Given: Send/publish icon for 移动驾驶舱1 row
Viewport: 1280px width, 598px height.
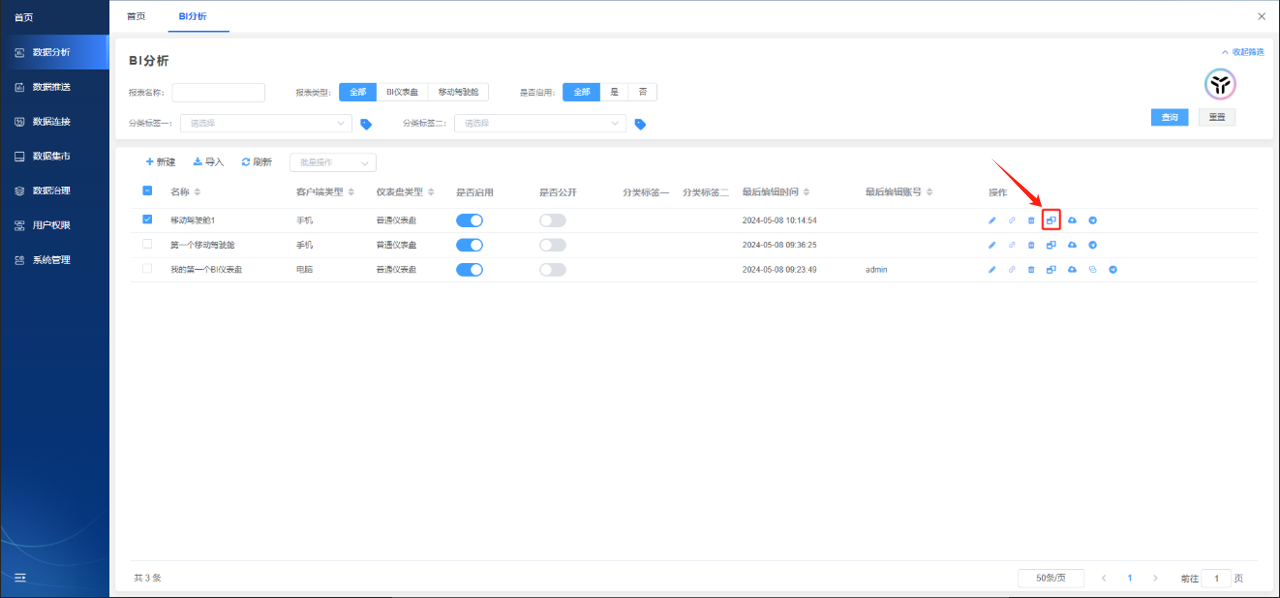Looking at the screenshot, I should point(1093,220).
